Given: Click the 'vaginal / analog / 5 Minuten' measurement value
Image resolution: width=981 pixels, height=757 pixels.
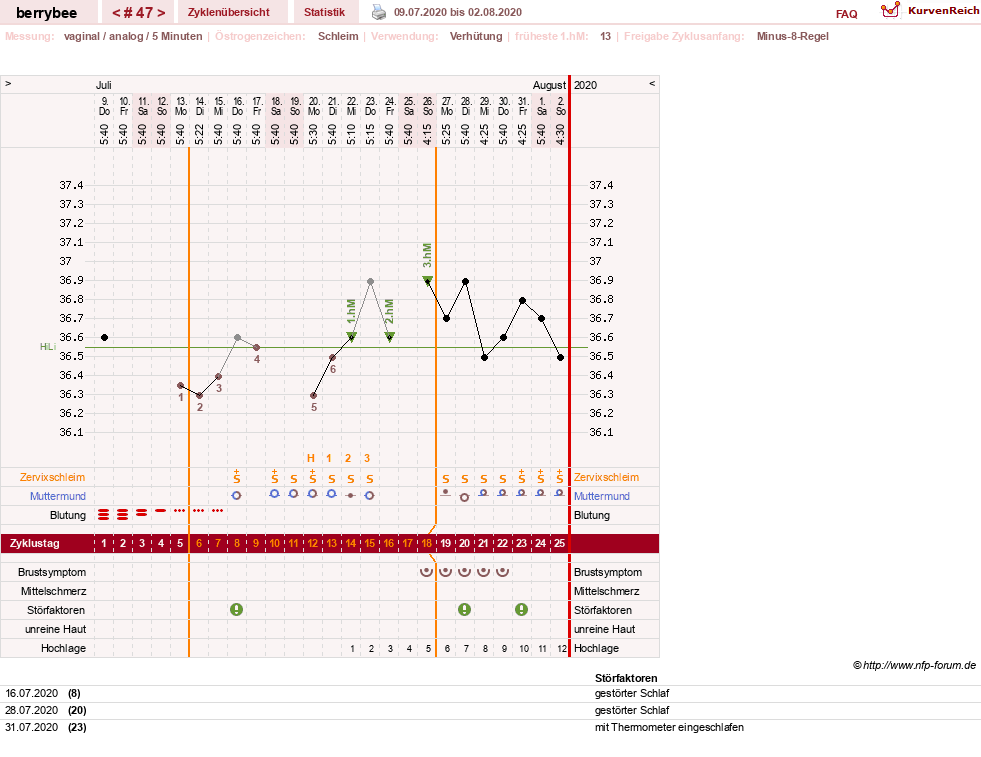Looking at the screenshot, I should [133, 36].
